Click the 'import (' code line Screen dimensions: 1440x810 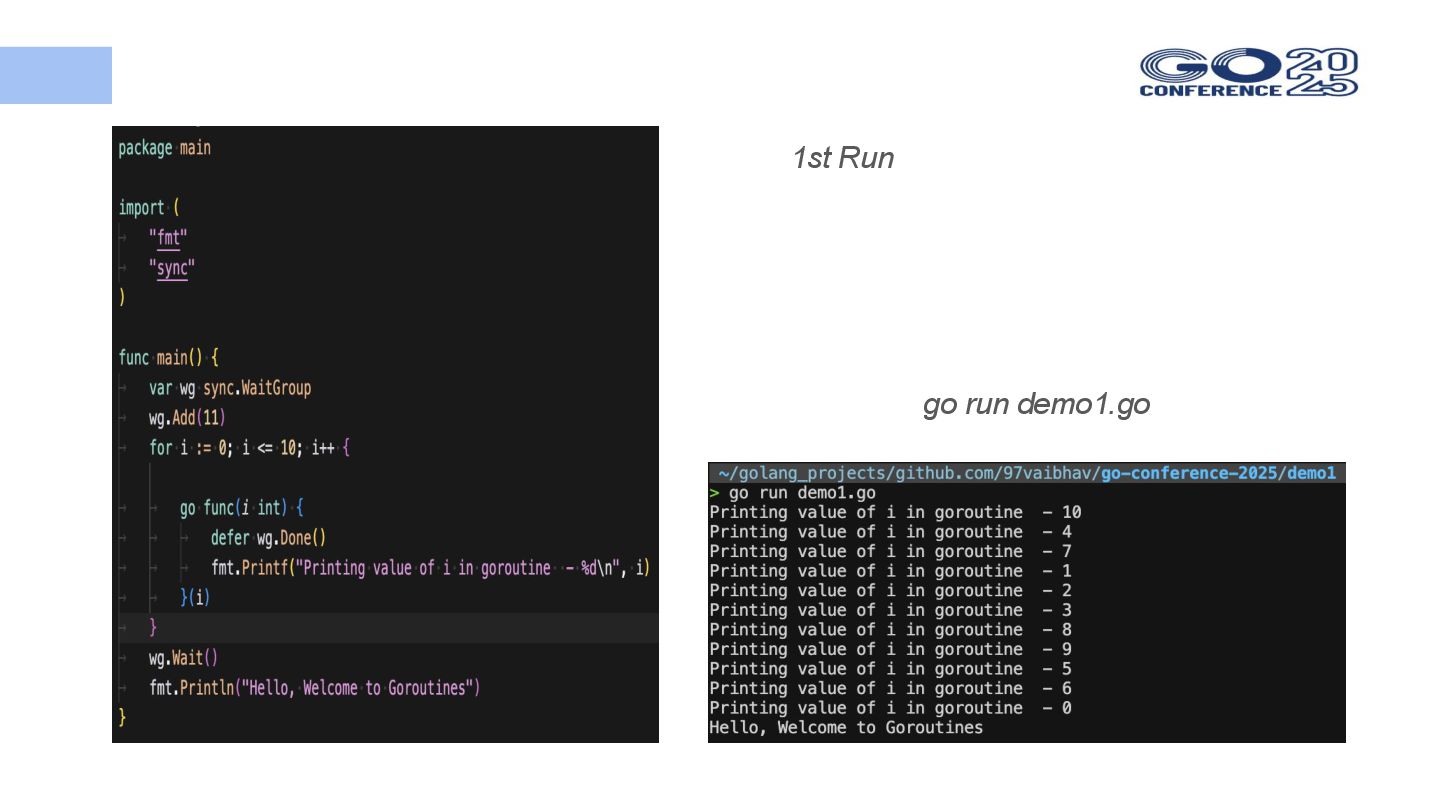(149, 208)
